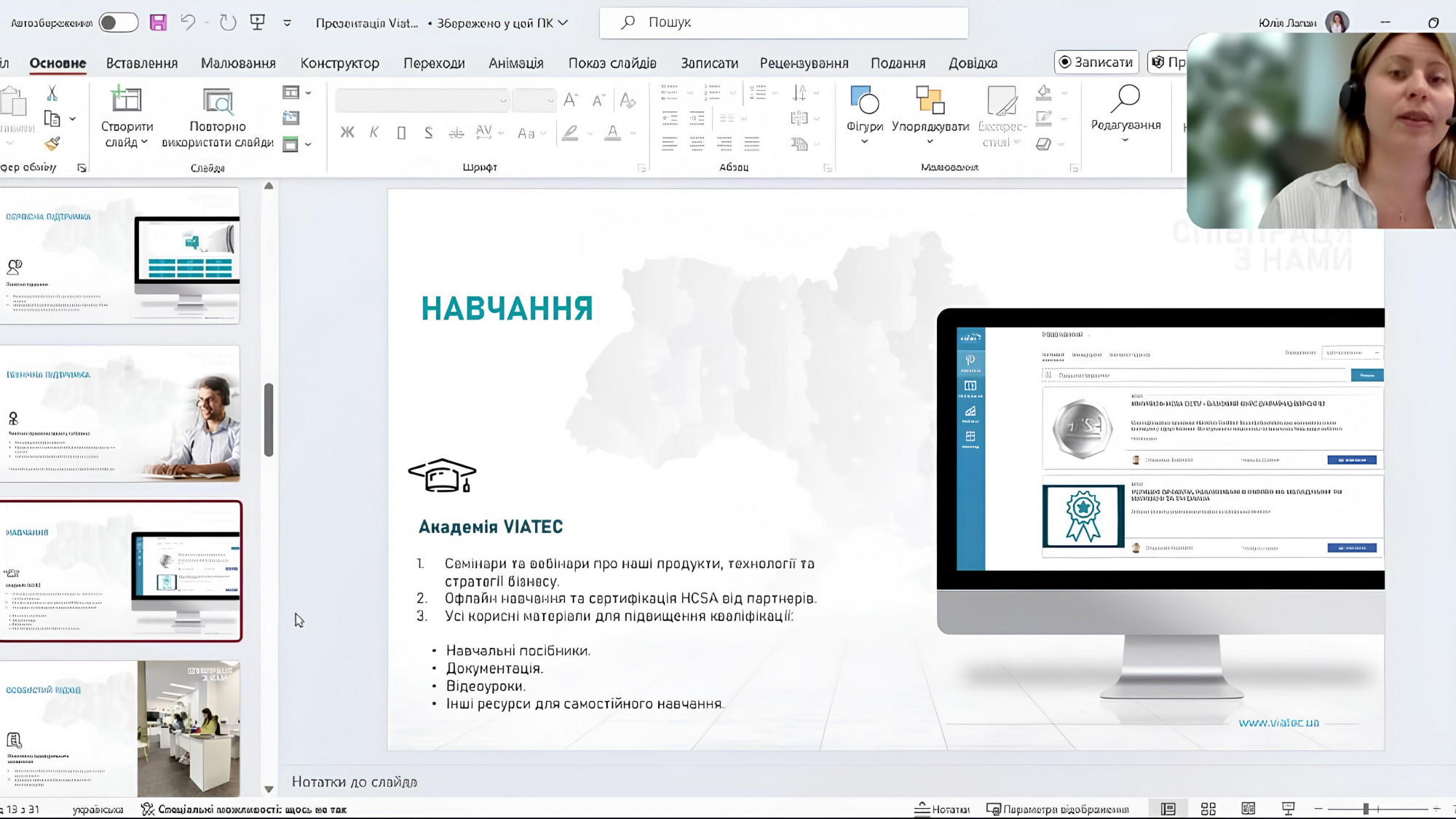Apply the text highlight color

pyautogui.click(x=570, y=133)
